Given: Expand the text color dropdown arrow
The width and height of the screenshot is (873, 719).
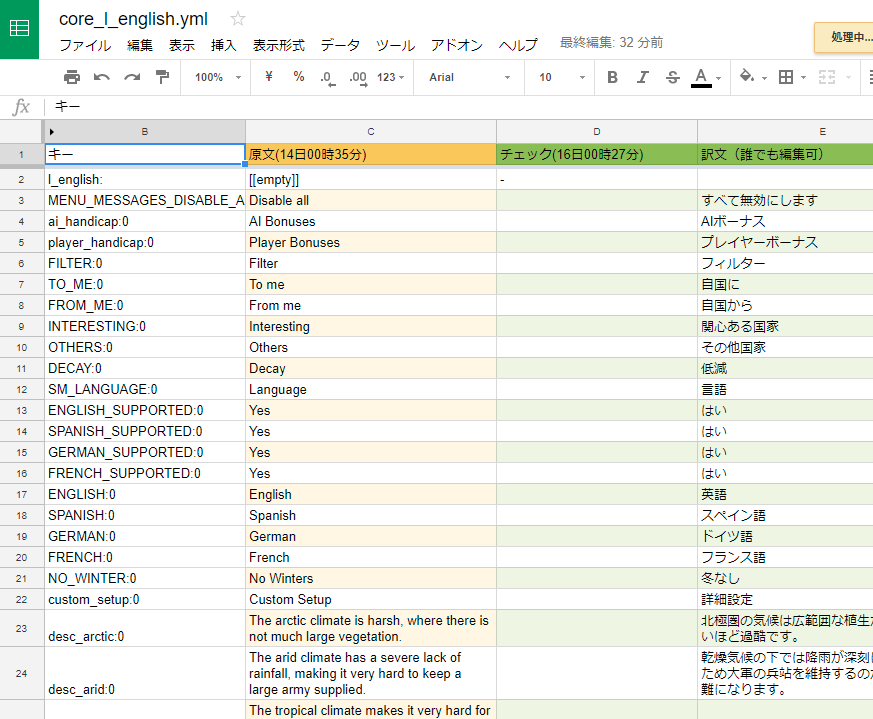Looking at the screenshot, I should point(718,77).
